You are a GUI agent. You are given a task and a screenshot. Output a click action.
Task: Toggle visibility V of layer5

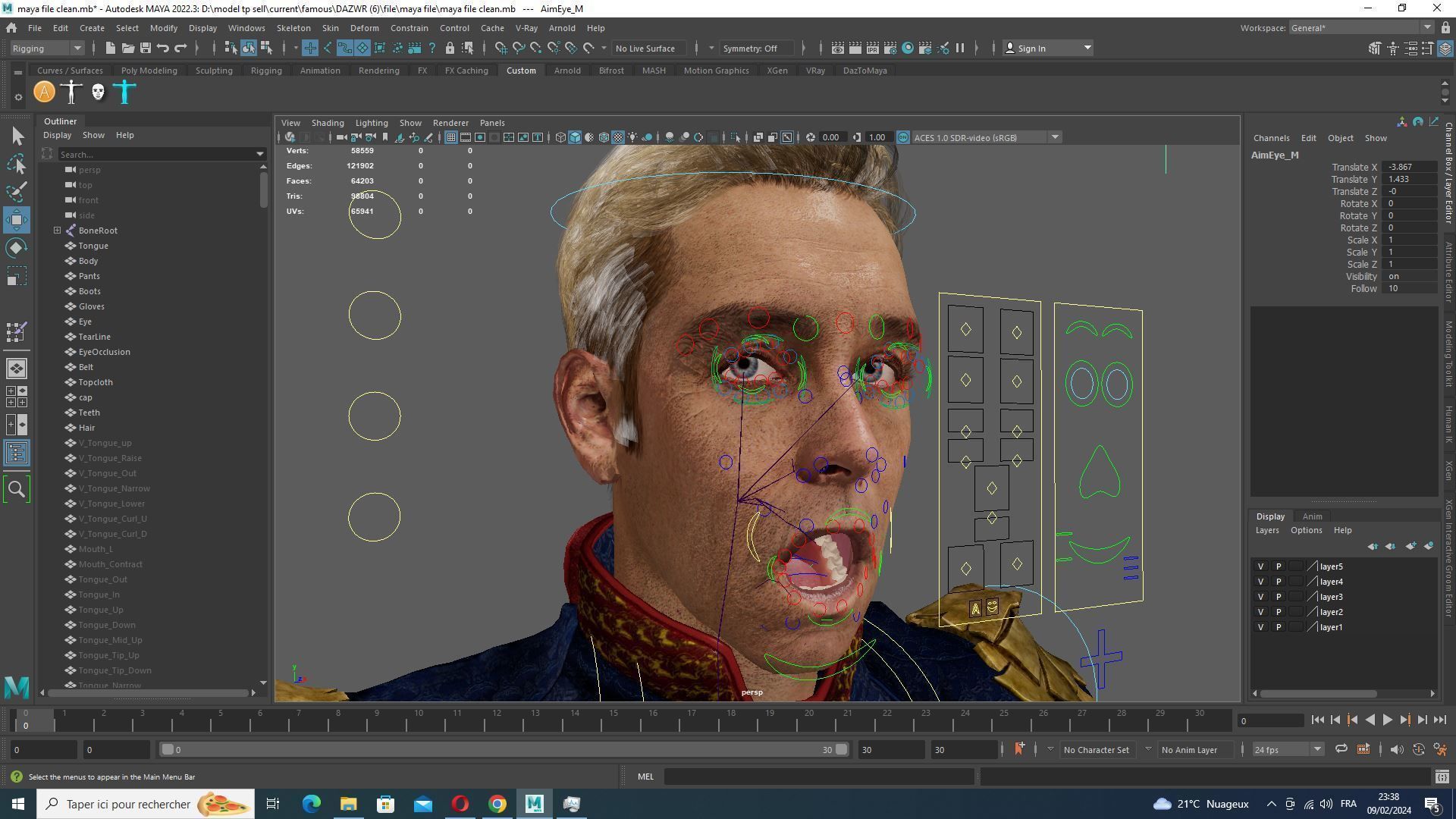click(x=1260, y=566)
